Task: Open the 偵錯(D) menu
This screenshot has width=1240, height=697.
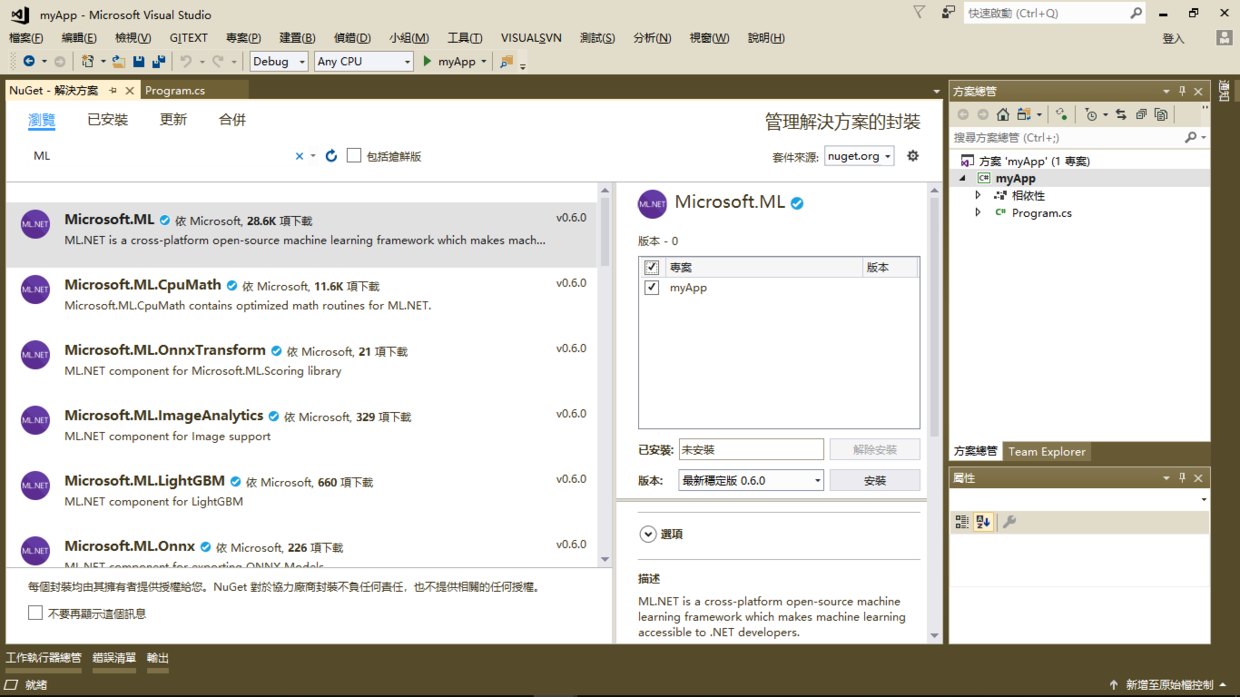Action: [351, 38]
